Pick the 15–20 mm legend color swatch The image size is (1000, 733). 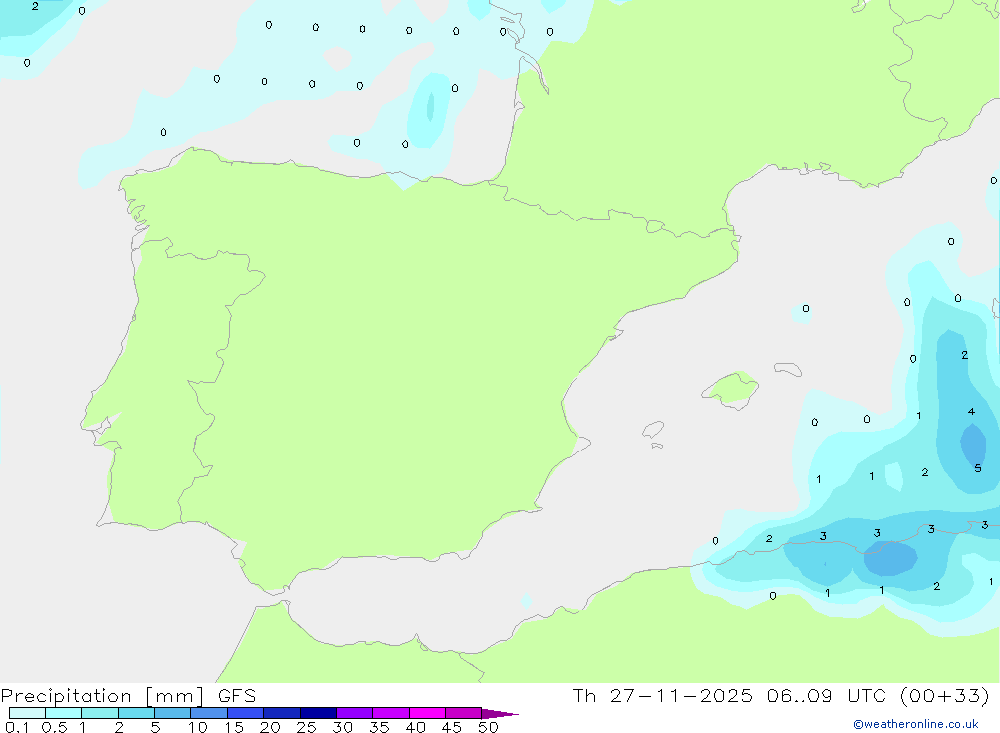coord(246,713)
